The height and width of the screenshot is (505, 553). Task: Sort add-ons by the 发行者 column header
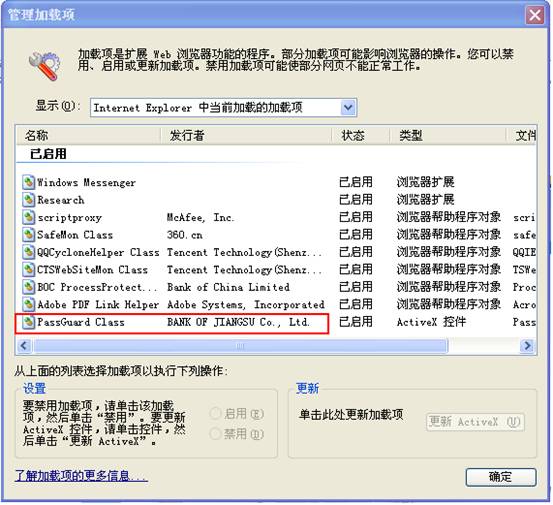(246, 135)
